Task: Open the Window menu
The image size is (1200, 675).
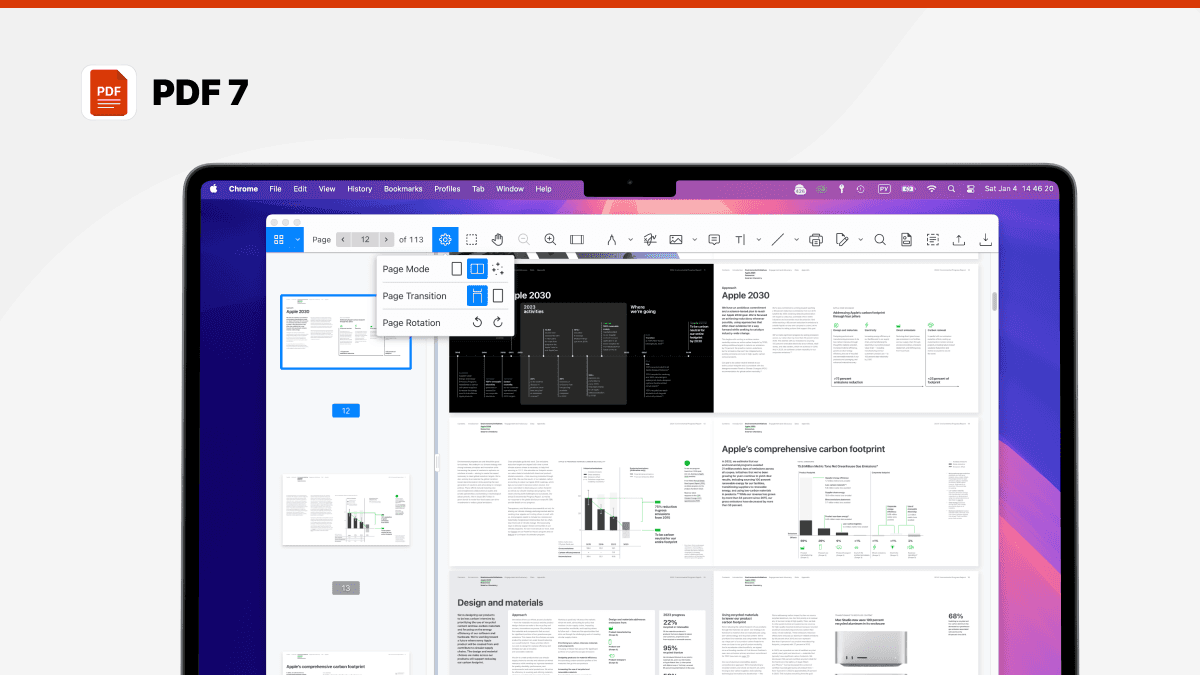Action: click(510, 188)
